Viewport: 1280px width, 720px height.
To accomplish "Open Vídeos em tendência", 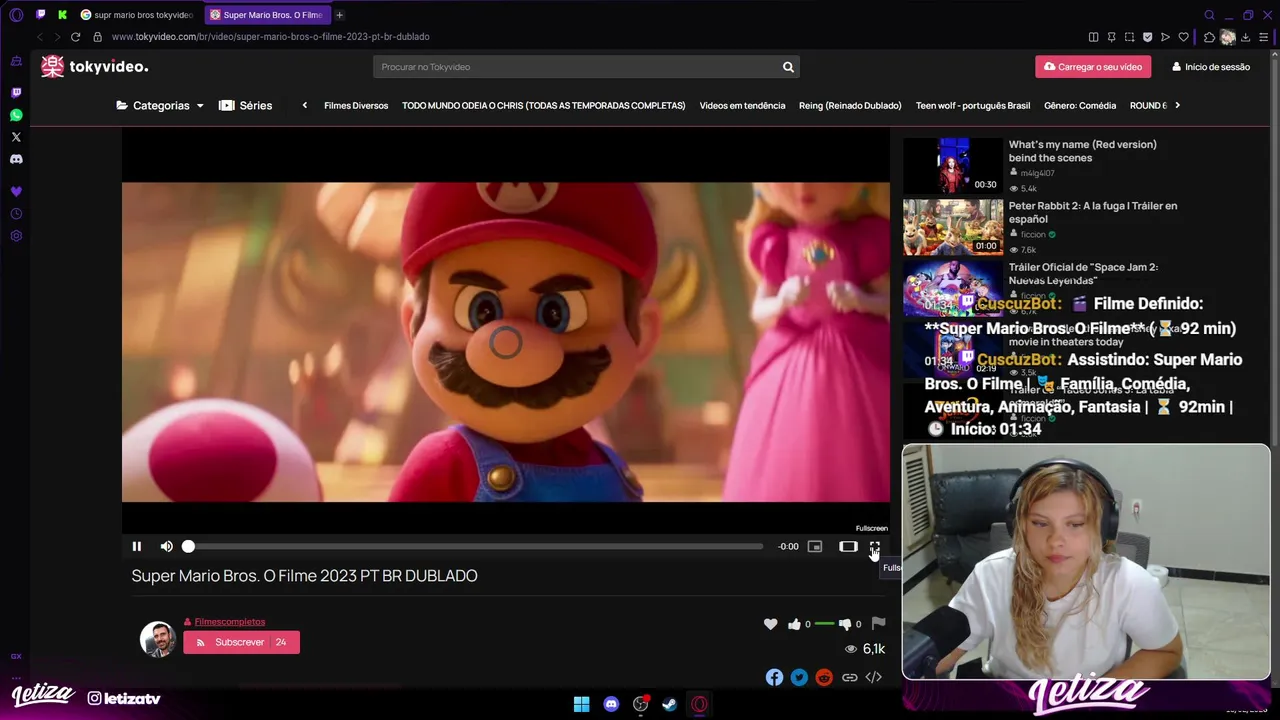I will coord(742,105).
